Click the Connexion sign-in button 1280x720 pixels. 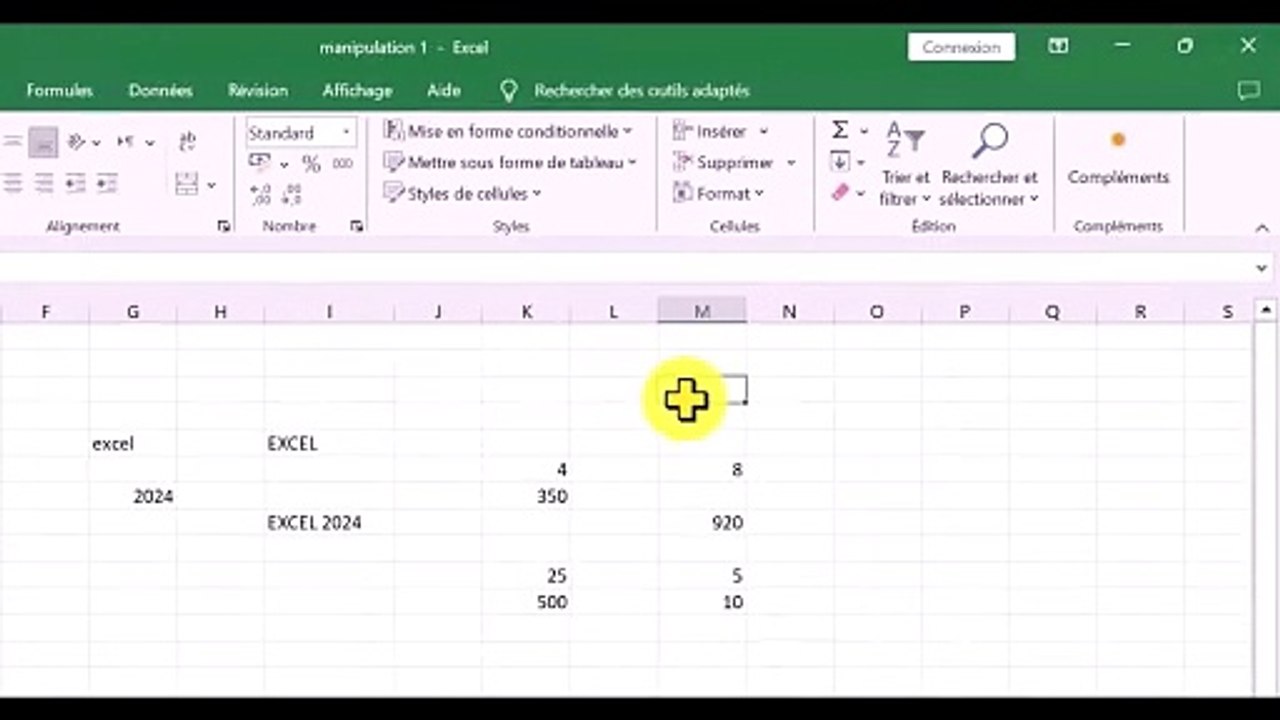click(x=961, y=47)
